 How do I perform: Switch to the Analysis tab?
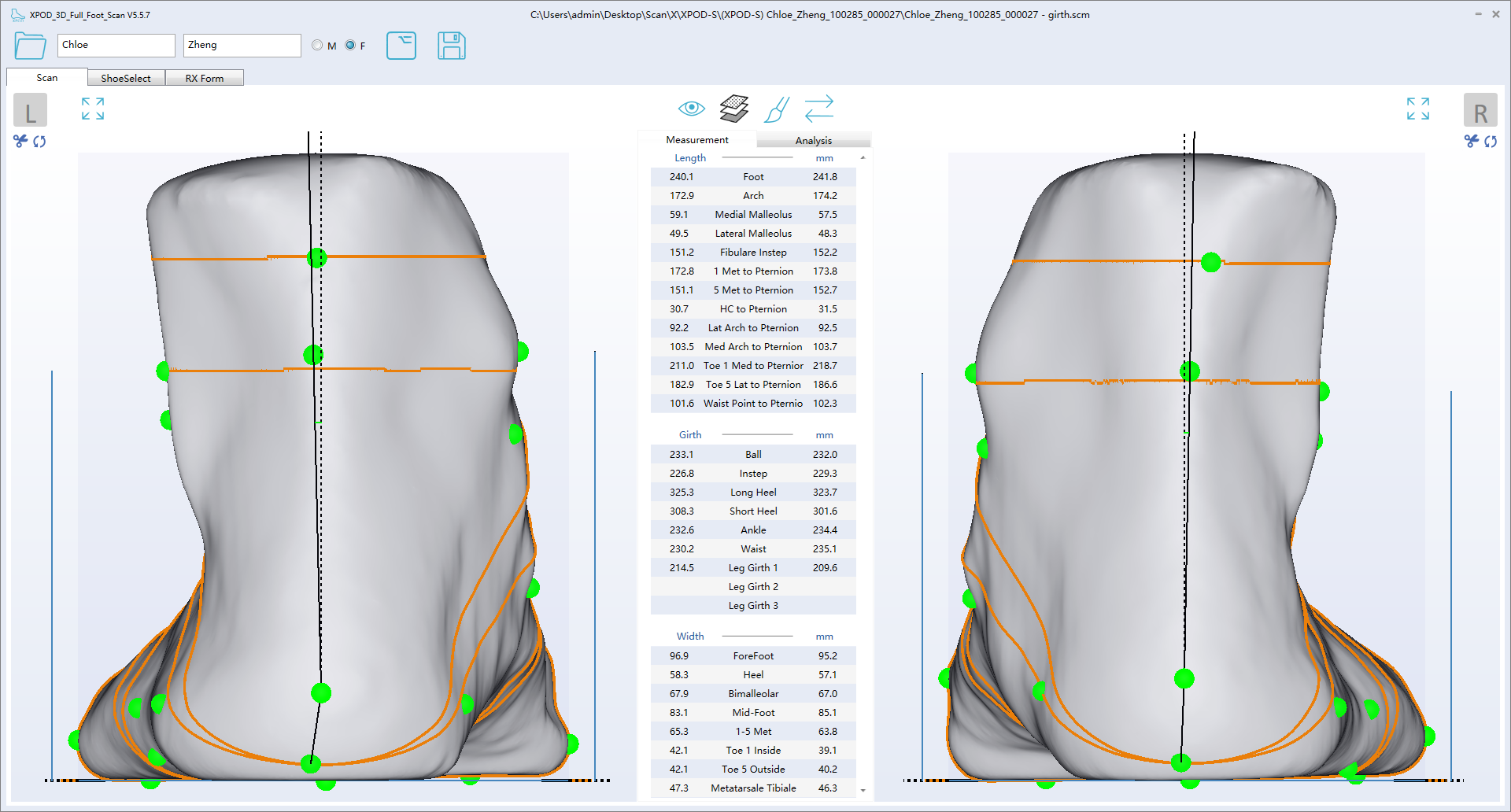[x=813, y=140]
